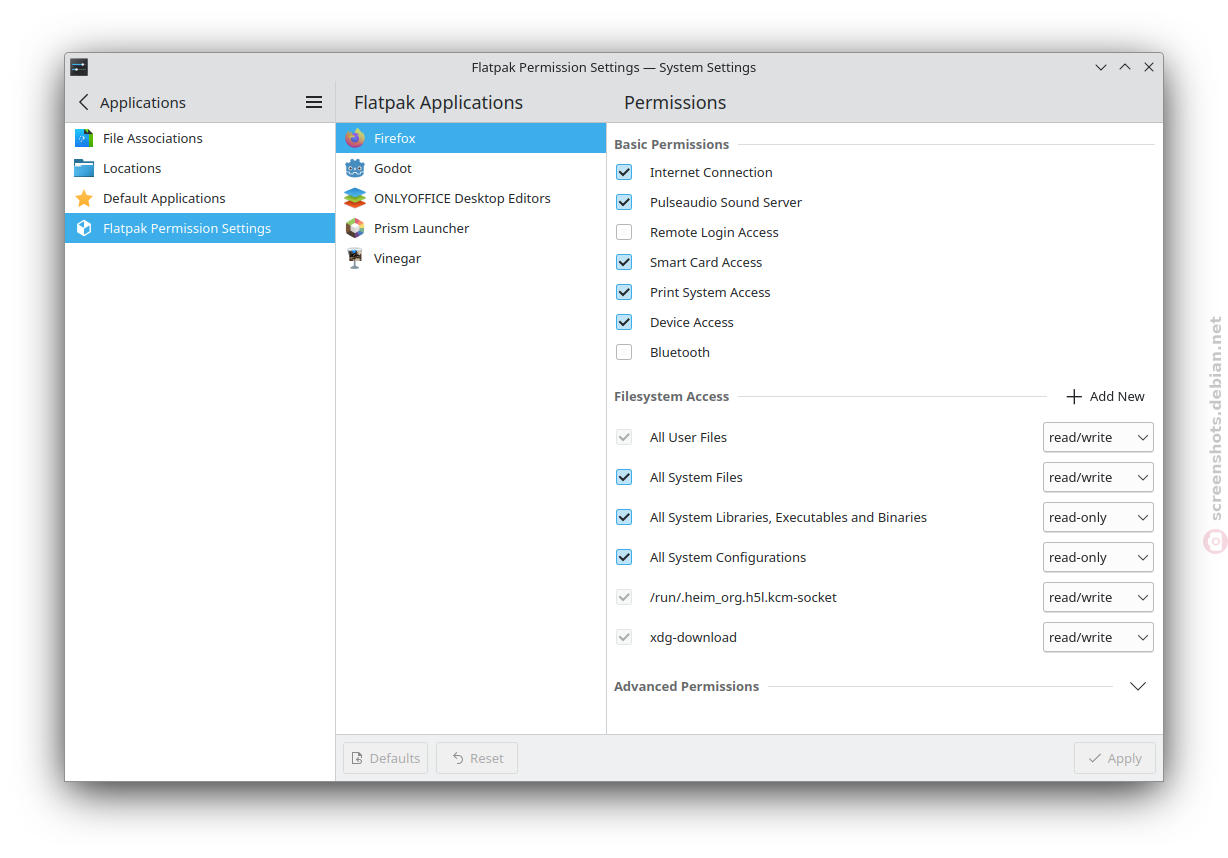Go back using the arrow beside Applications
Image resolution: width=1228 pixels, height=858 pixels.
pos(84,102)
